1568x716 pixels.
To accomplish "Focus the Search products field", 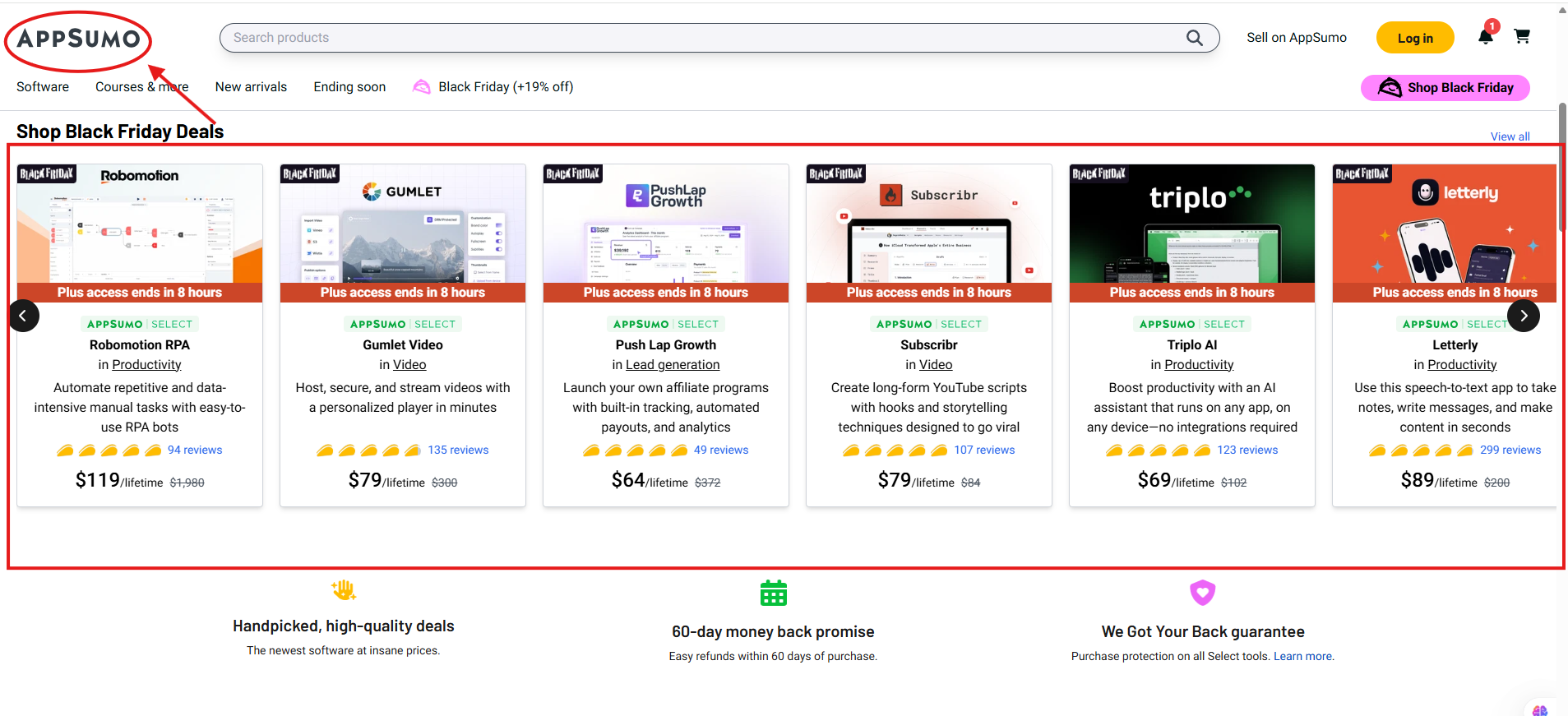I will (699, 38).
